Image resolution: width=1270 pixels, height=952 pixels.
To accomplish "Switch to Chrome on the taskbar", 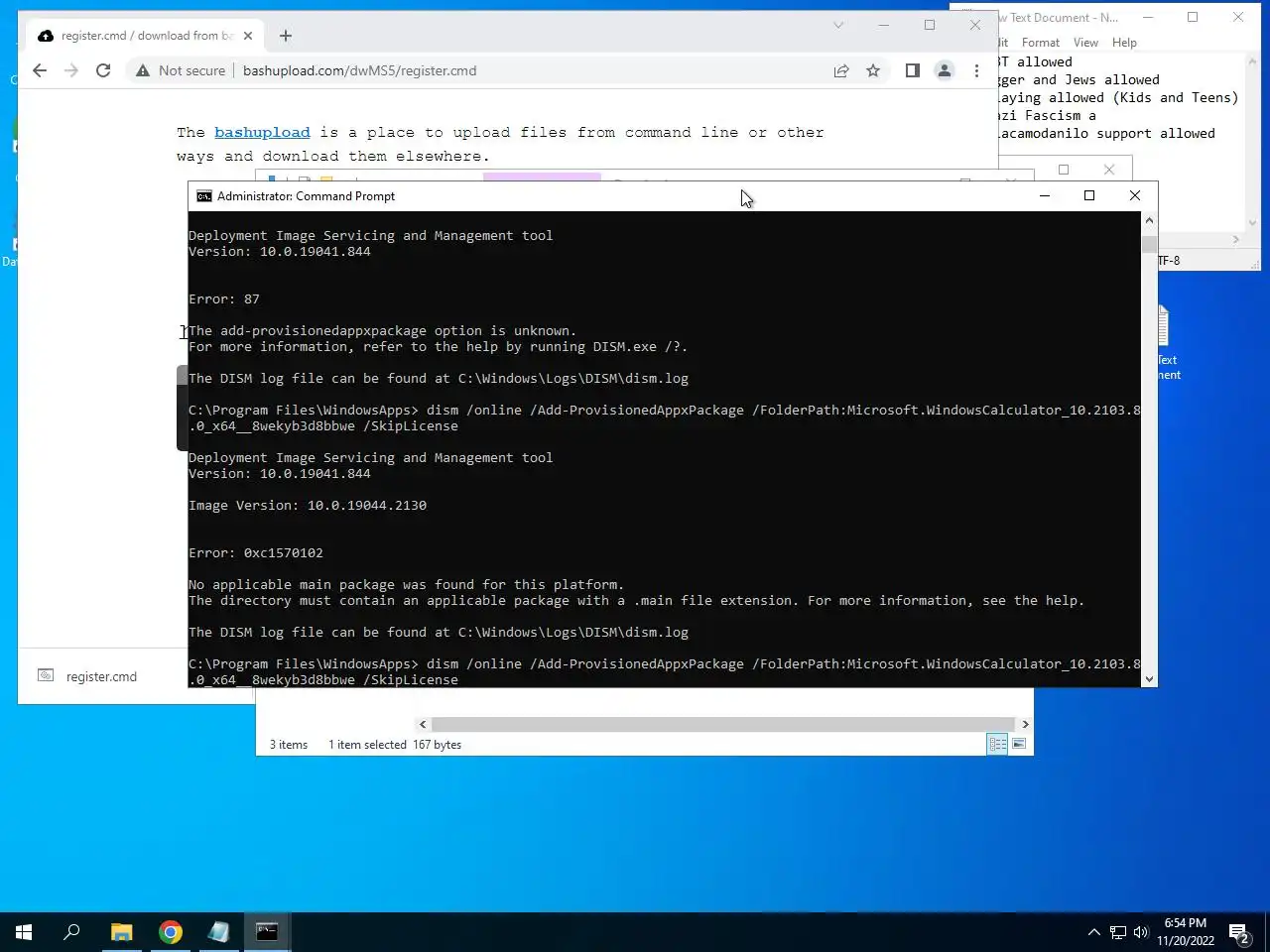I will (x=171, y=932).
